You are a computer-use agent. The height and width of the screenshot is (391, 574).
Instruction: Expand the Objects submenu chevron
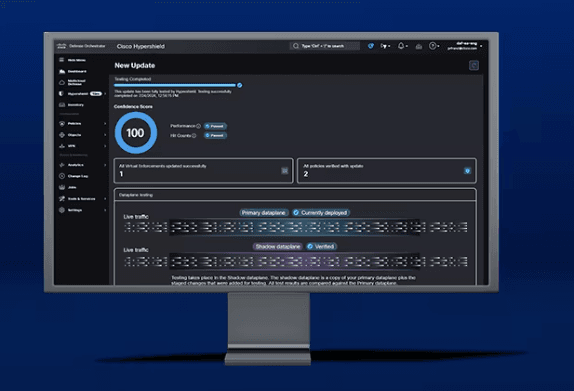(x=105, y=135)
